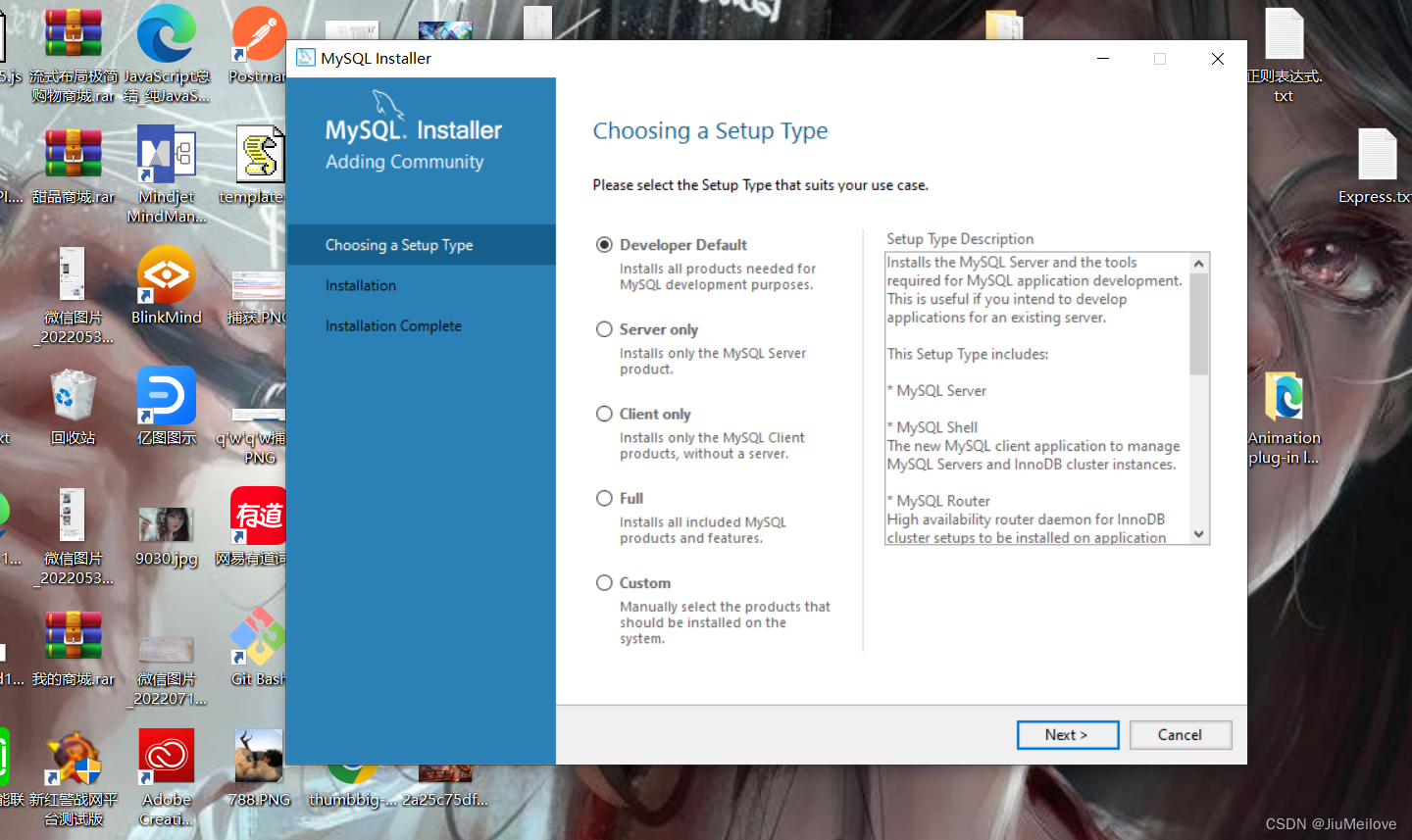The width and height of the screenshot is (1412, 840).
Task: Click the Cancel button
Action: (1180, 735)
